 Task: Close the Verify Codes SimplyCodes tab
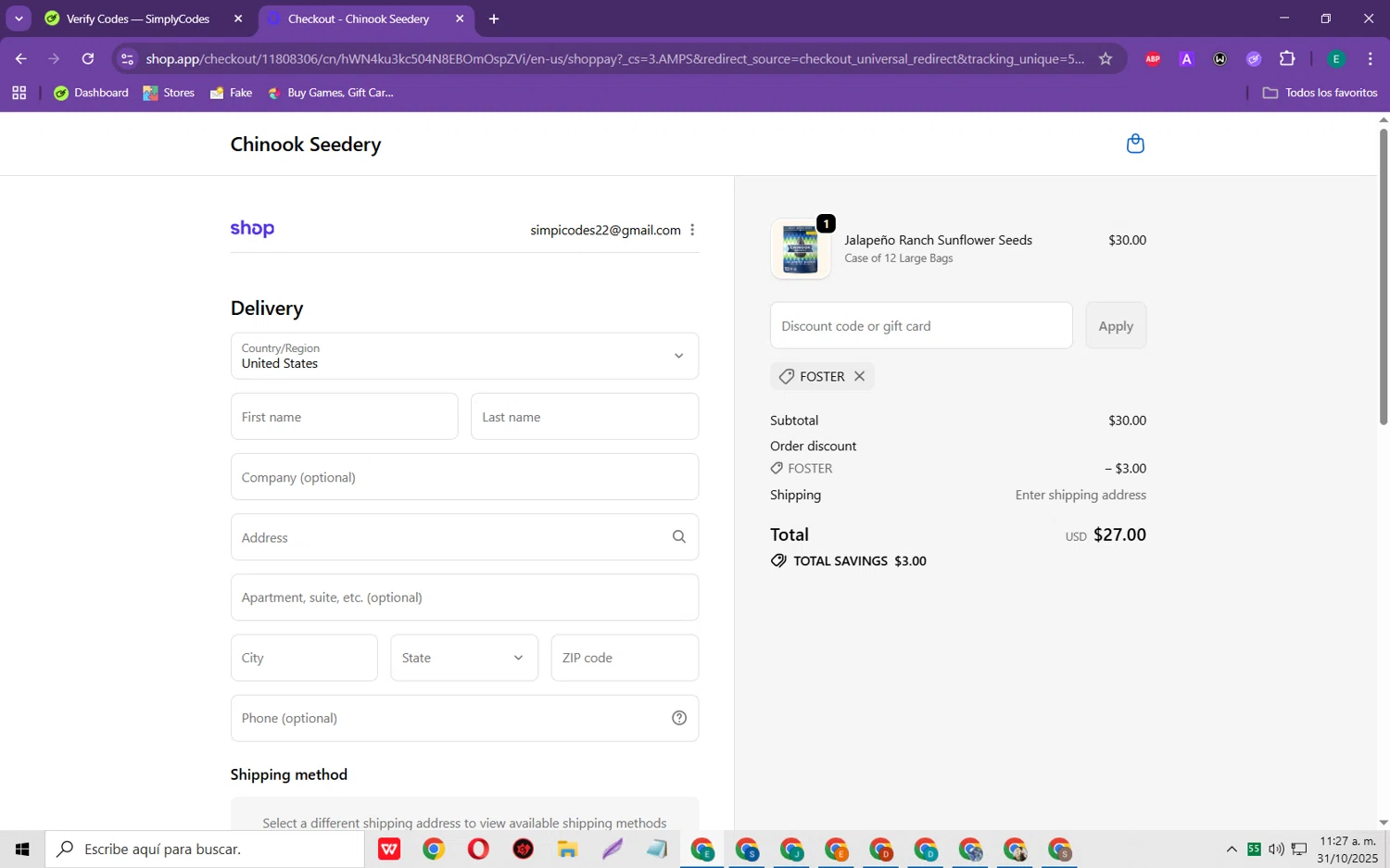pos(238,19)
